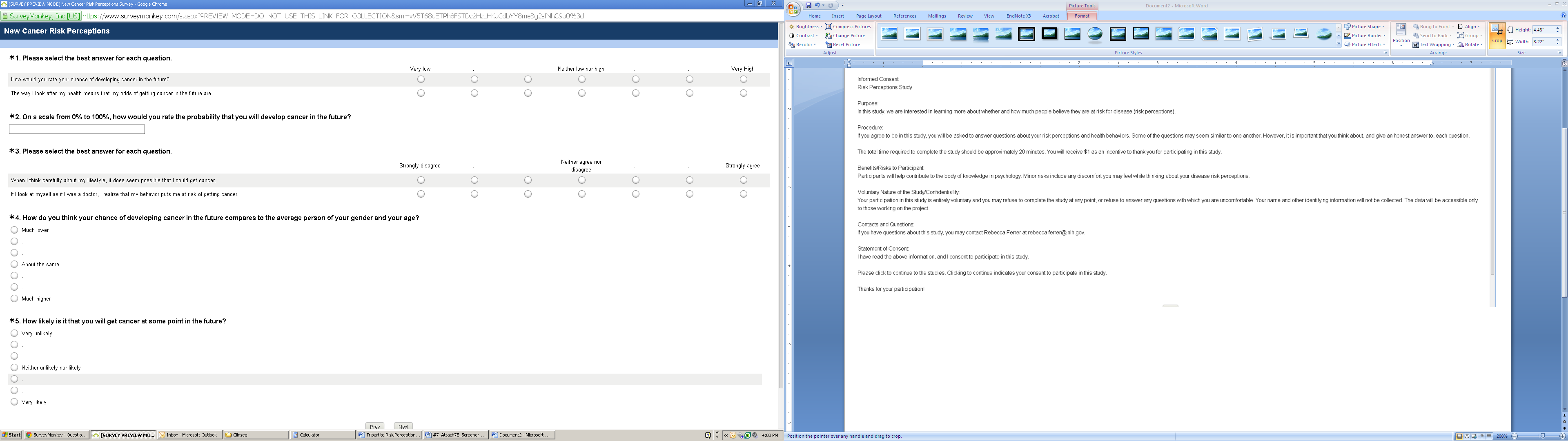Screen dimensions: 1568x441
Task: Select 'Much lower' radio option
Action: pos(14,229)
